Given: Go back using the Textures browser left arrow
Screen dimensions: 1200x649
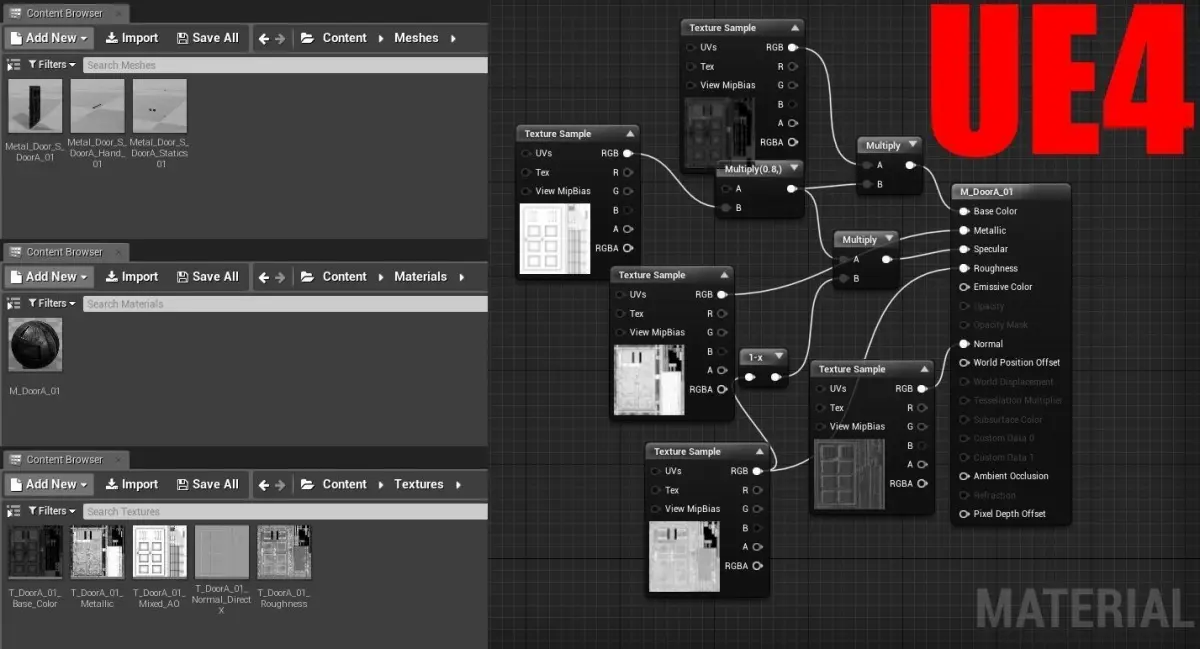Looking at the screenshot, I should coord(263,485).
